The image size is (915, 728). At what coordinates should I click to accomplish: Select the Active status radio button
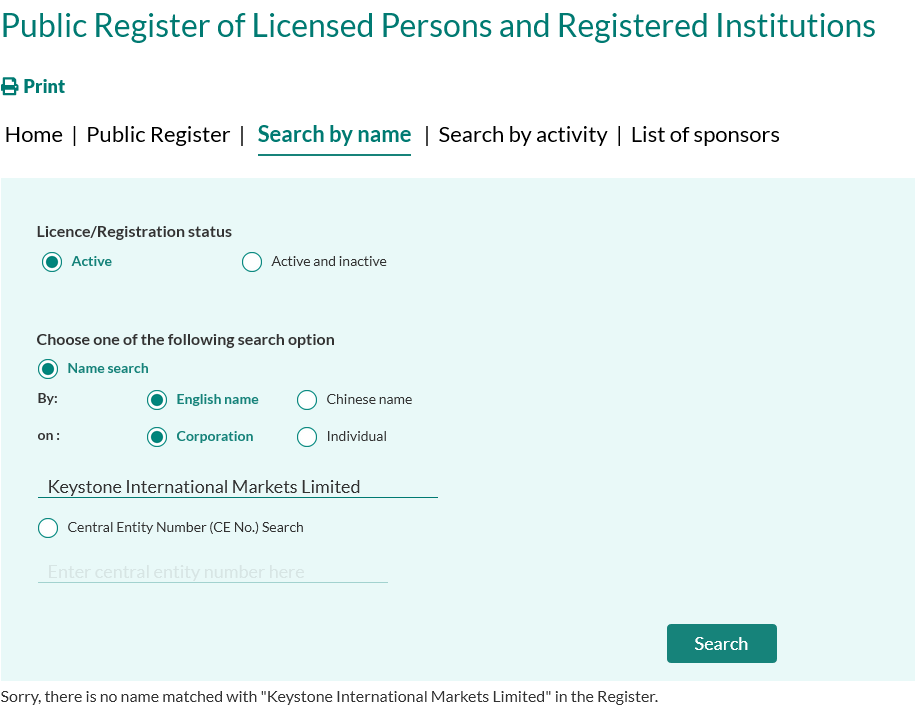point(52,262)
